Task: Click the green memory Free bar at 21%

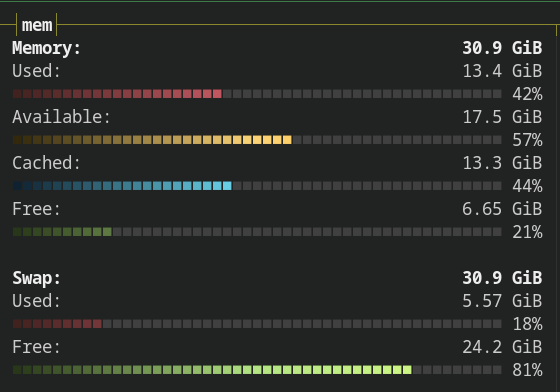Action: click(257, 232)
